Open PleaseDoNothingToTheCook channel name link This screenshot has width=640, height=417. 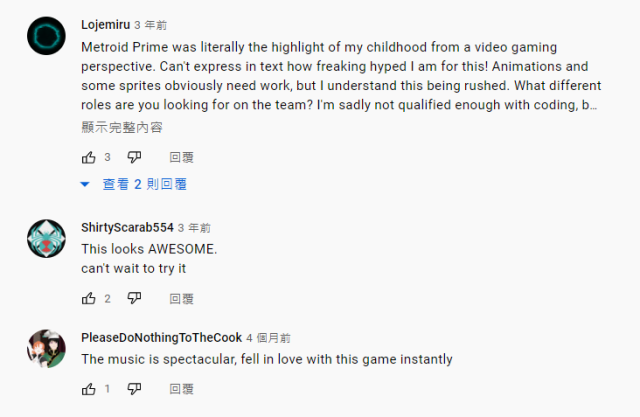(x=160, y=338)
